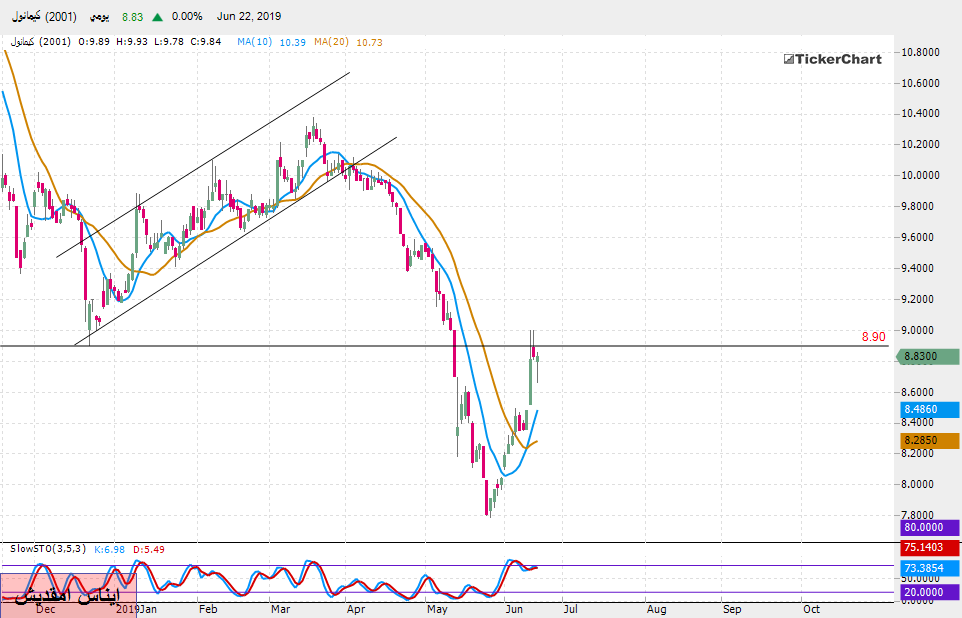Viewport: 962px width, 618px height.
Task: Open the SlowSTO(3,5,3) indicator label
Action: (x=47, y=549)
